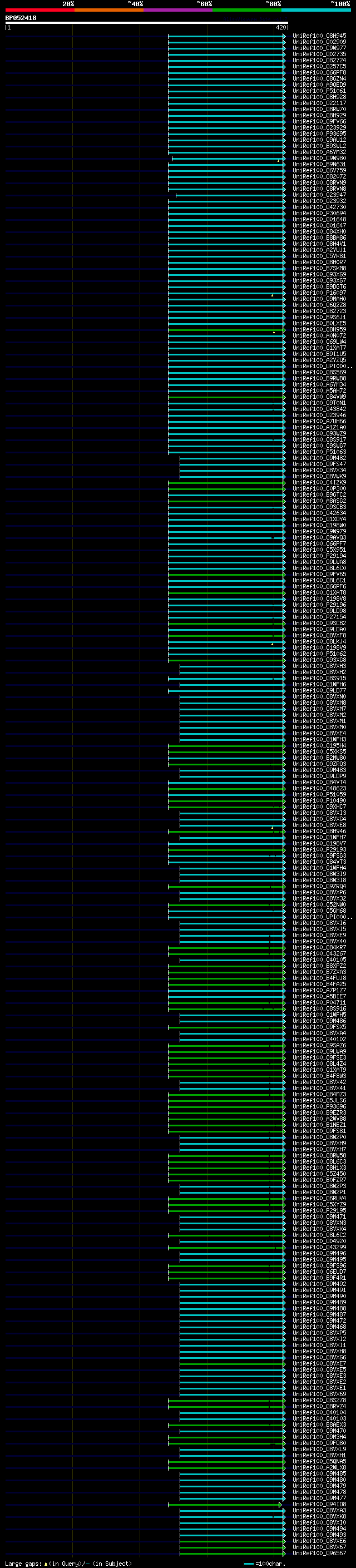The height and width of the screenshot is (1568, 356).
Task: Open hit UniRef100_P51059
Action: pos(319,794)
